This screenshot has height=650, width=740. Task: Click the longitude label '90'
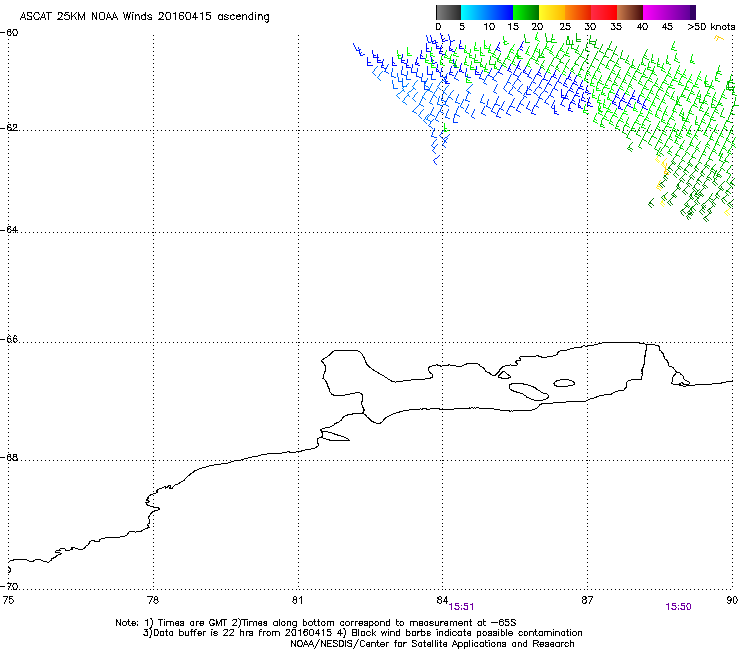coord(732,600)
